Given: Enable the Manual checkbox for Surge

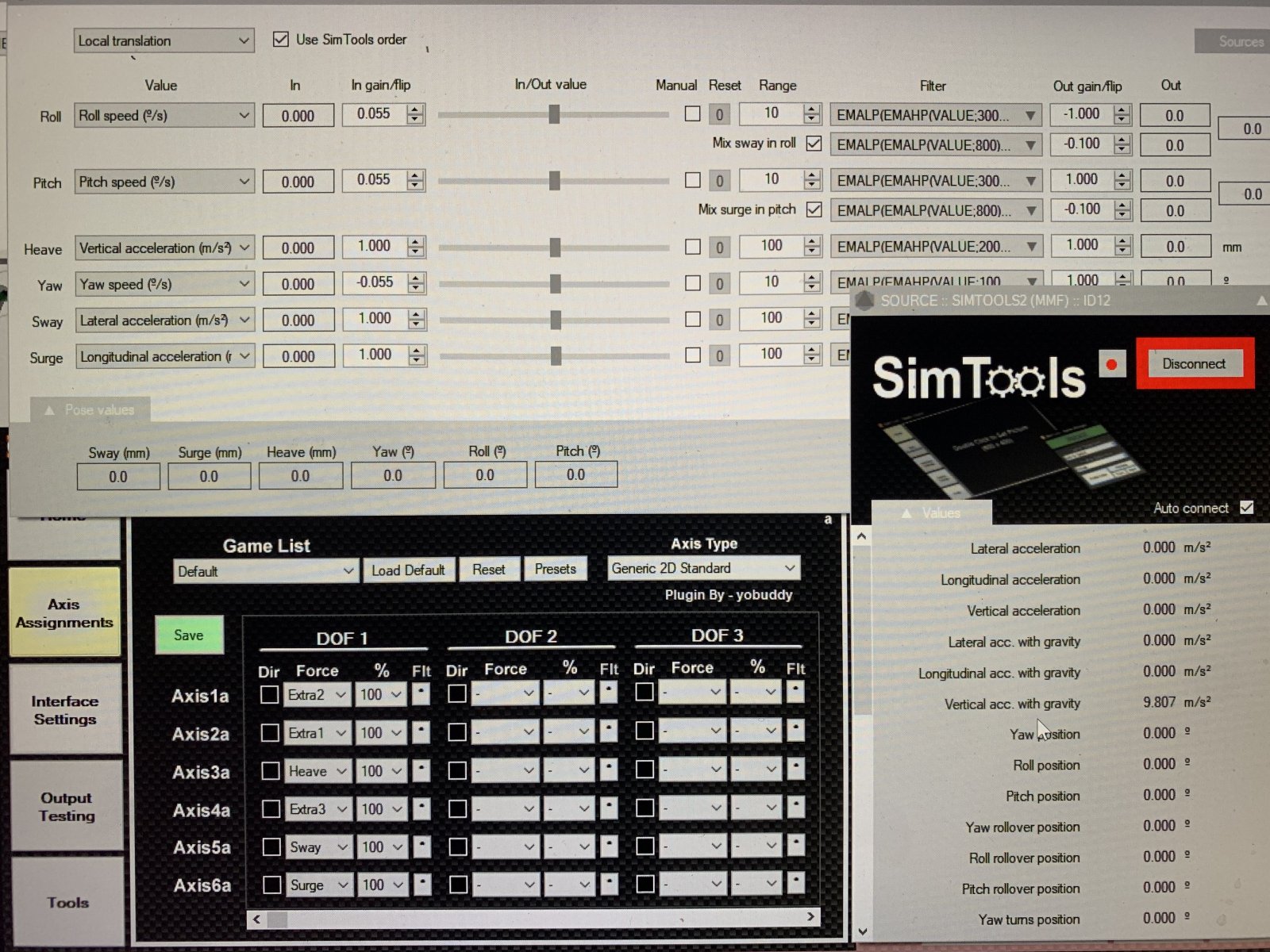Looking at the screenshot, I should (693, 355).
